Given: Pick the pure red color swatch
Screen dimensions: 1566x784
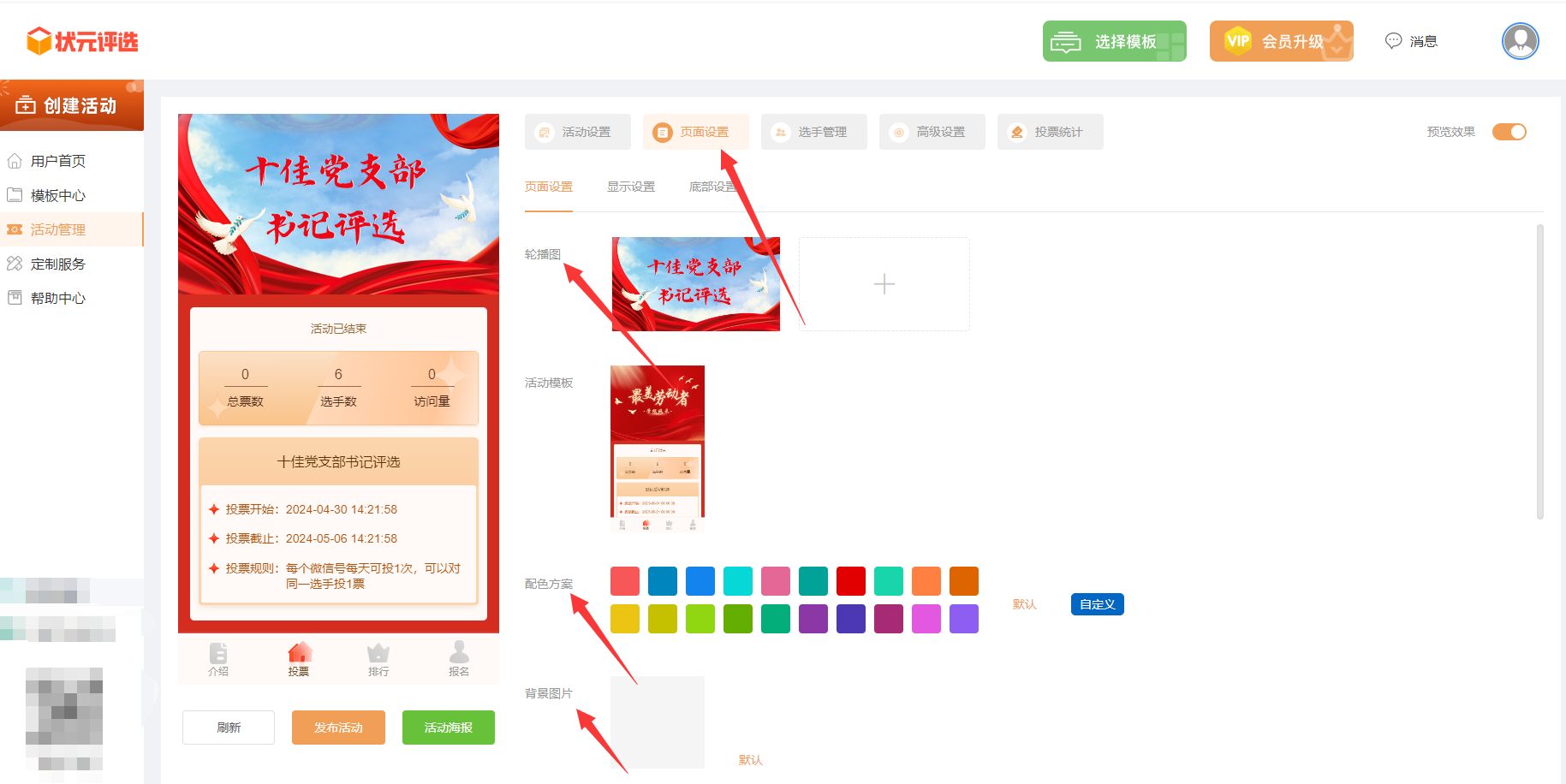Looking at the screenshot, I should pos(850,581).
